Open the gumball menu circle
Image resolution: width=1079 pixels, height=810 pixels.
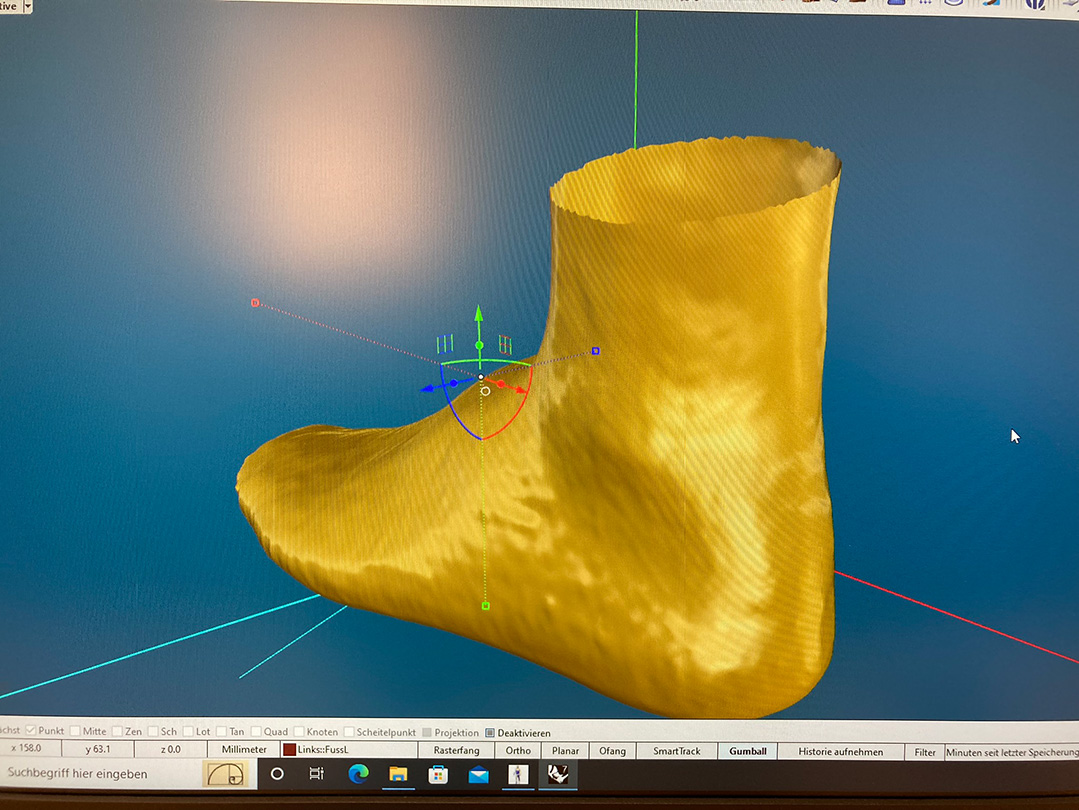(x=485, y=392)
